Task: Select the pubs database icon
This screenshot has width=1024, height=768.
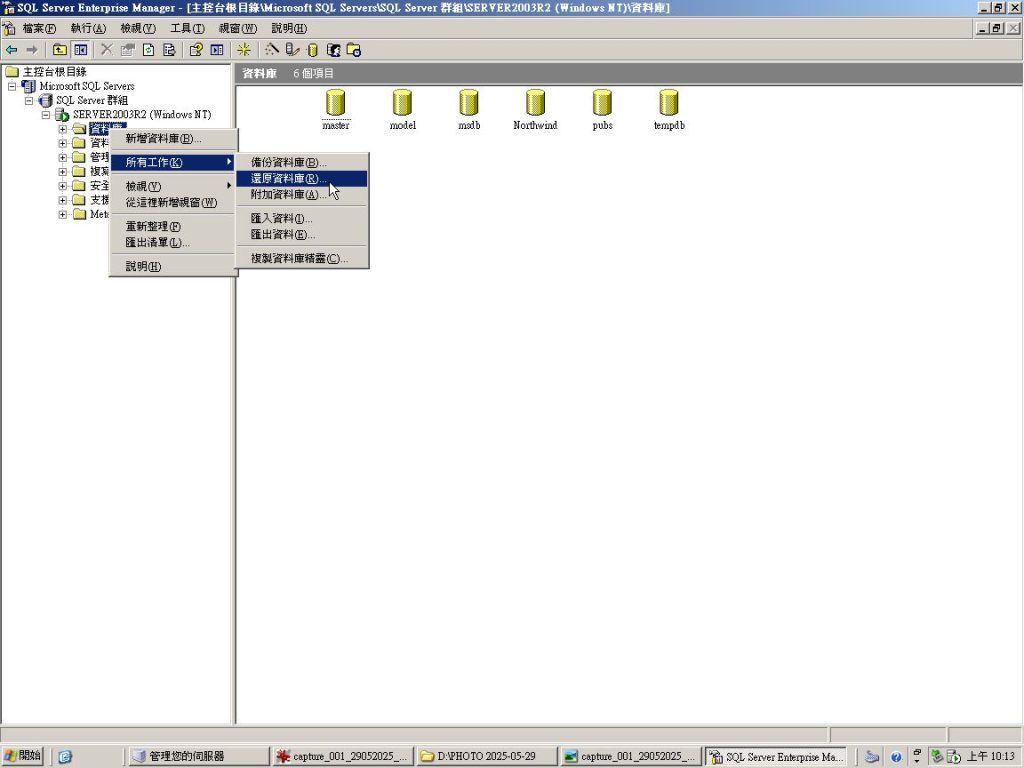Action: click(x=602, y=103)
